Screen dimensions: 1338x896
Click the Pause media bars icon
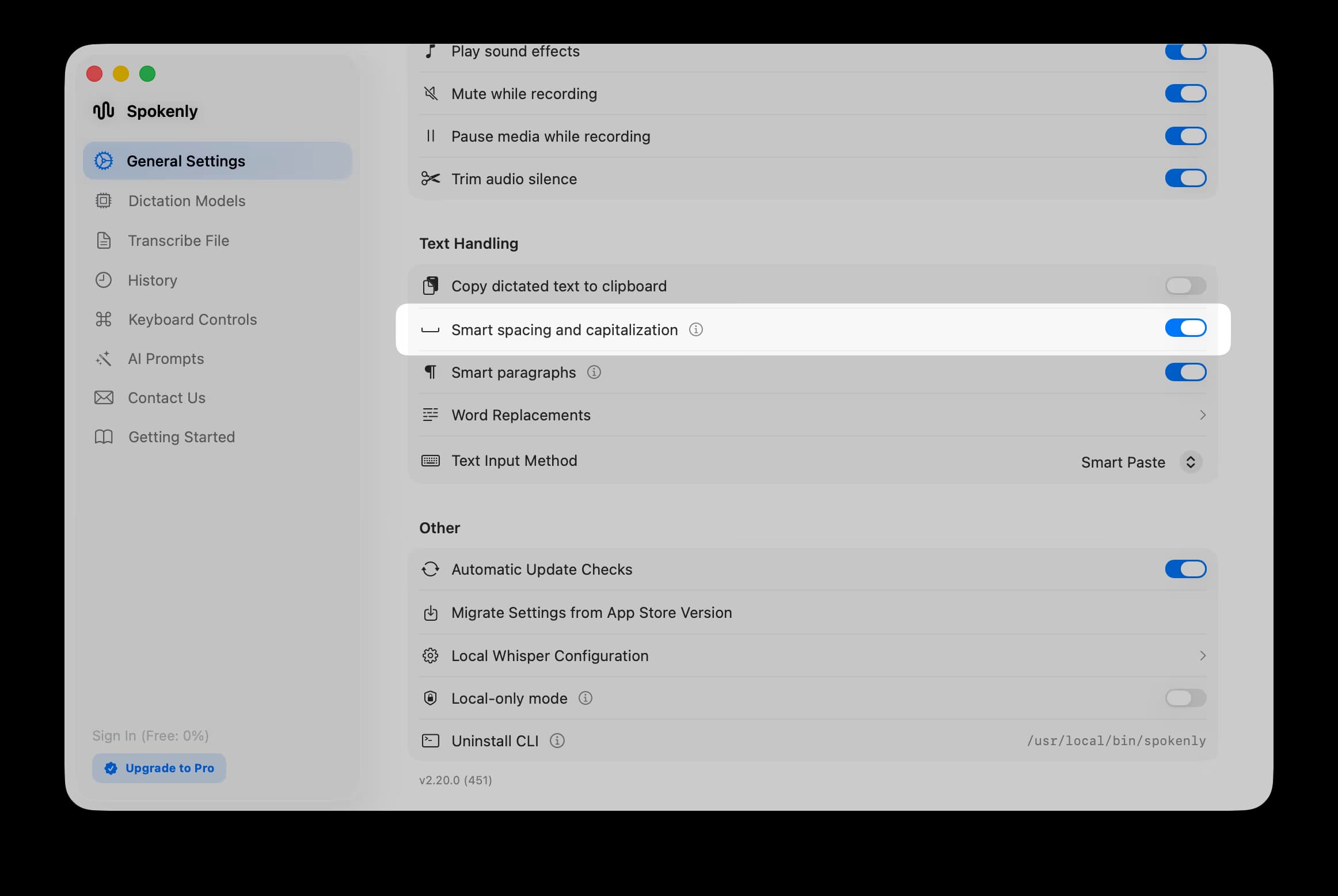tap(431, 136)
